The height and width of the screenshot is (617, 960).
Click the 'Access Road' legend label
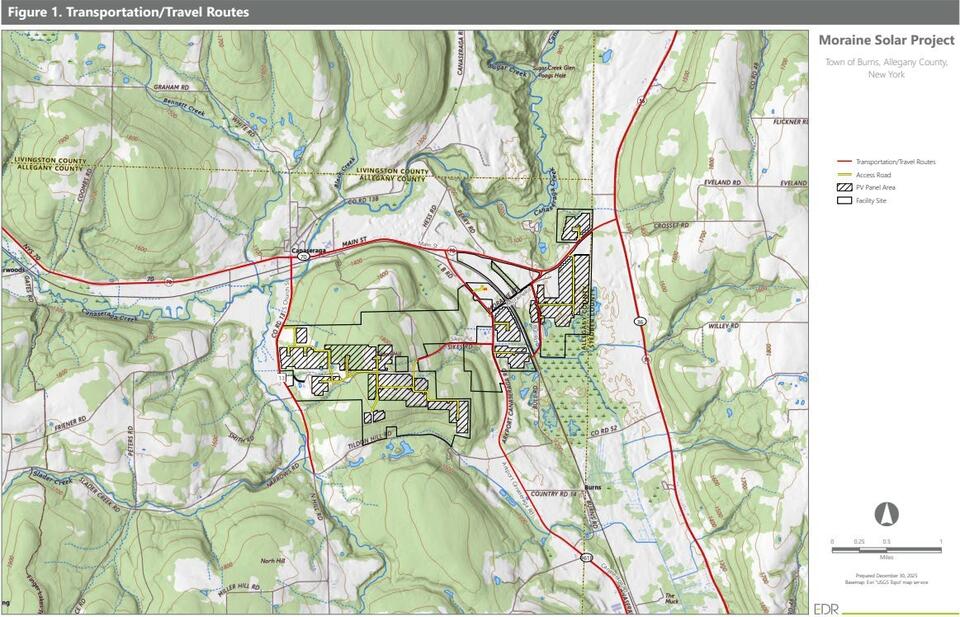pos(873,174)
